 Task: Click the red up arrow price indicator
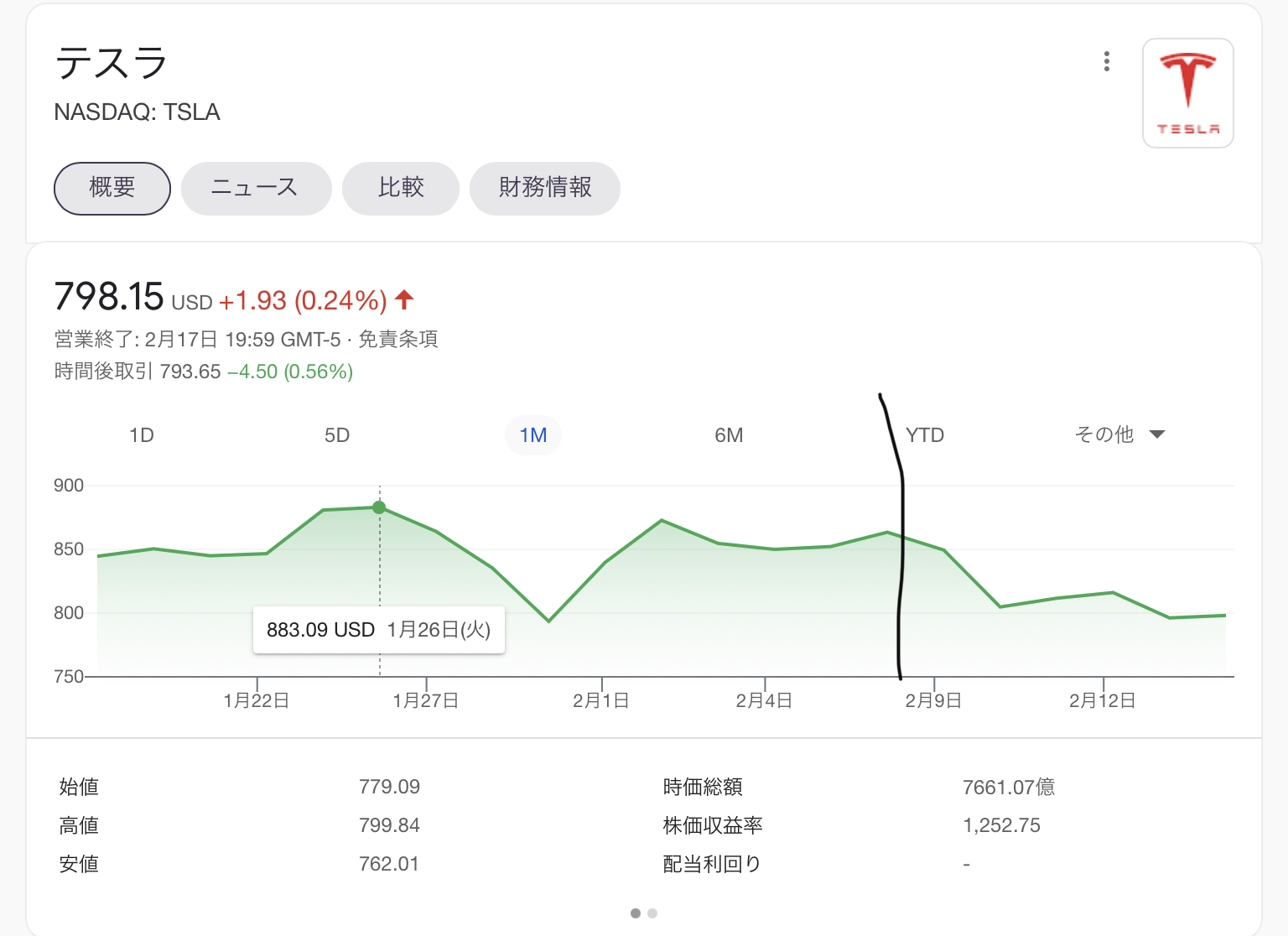[404, 299]
